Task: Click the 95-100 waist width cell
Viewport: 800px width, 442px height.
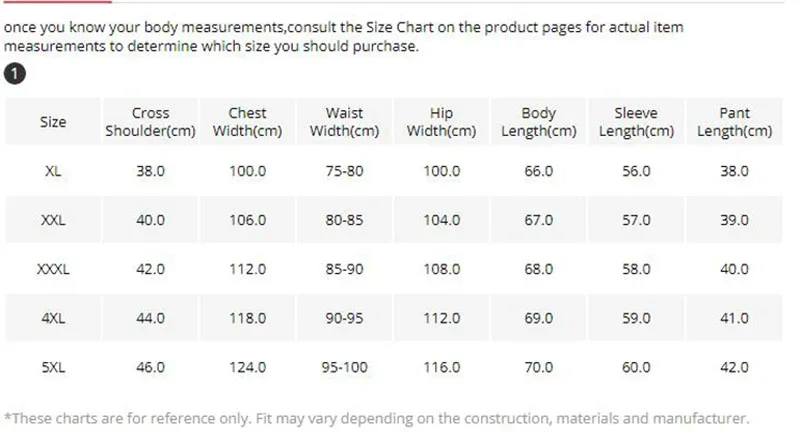Action: [344, 367]
